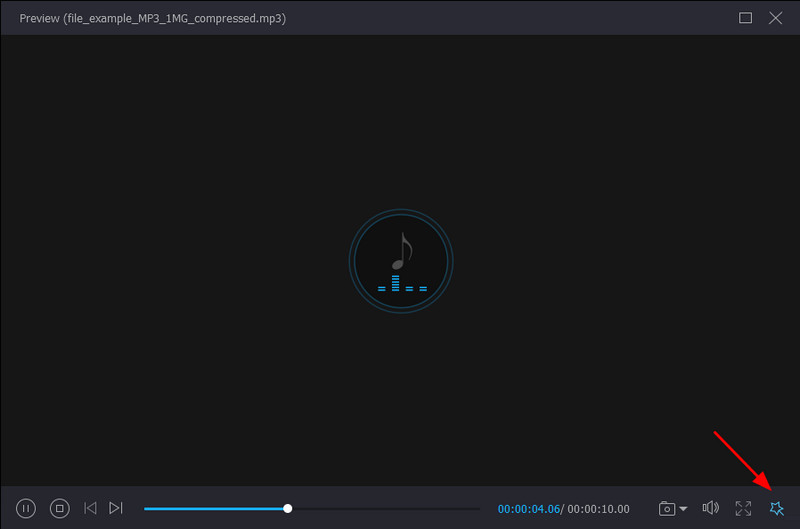Viewport: 800px width, 529px height.
Task: Stop the audio preview
Action: pyautogui.click(x=60, y=508)
